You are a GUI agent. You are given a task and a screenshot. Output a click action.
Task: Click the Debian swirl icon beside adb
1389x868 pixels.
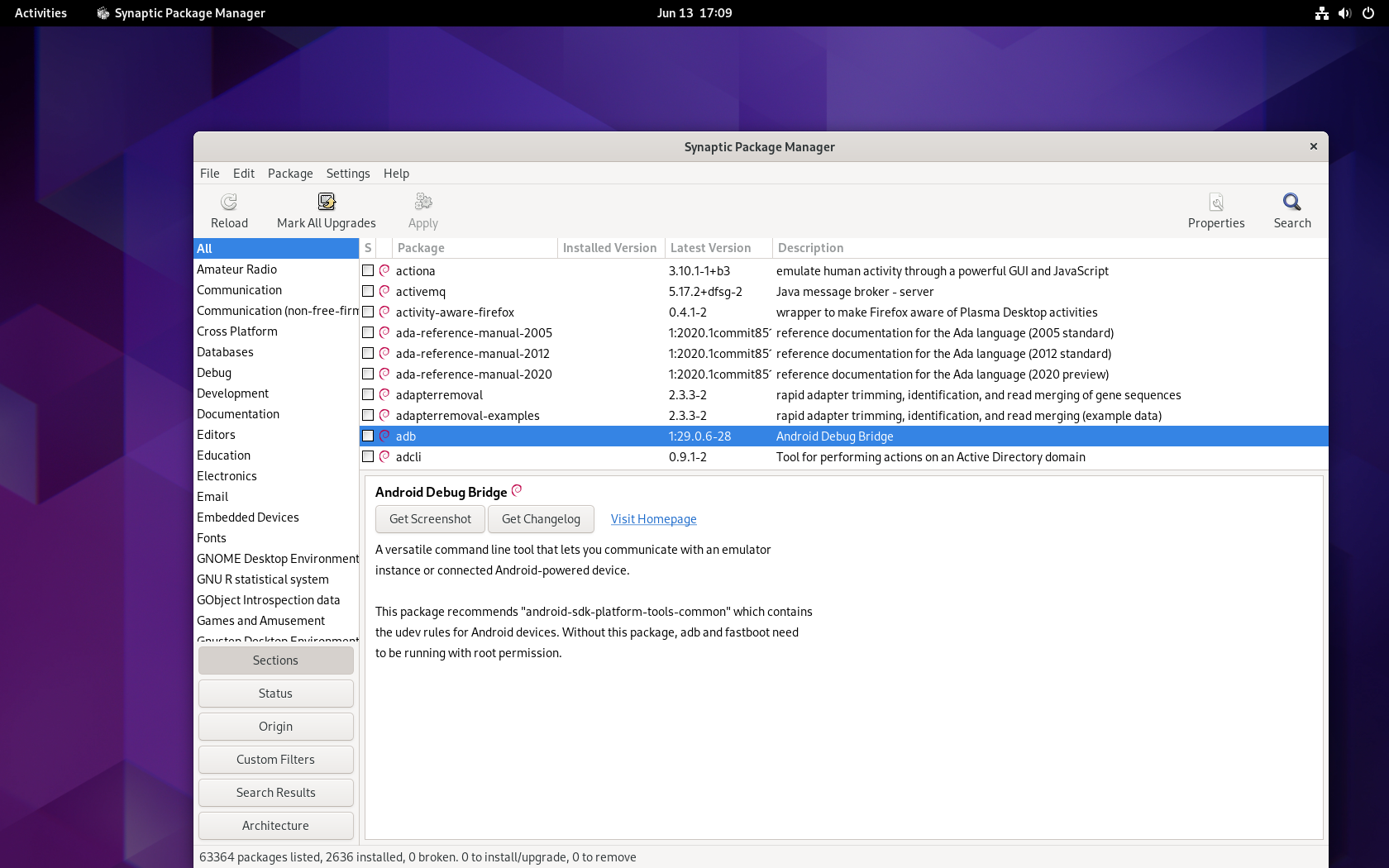point(384,436)
